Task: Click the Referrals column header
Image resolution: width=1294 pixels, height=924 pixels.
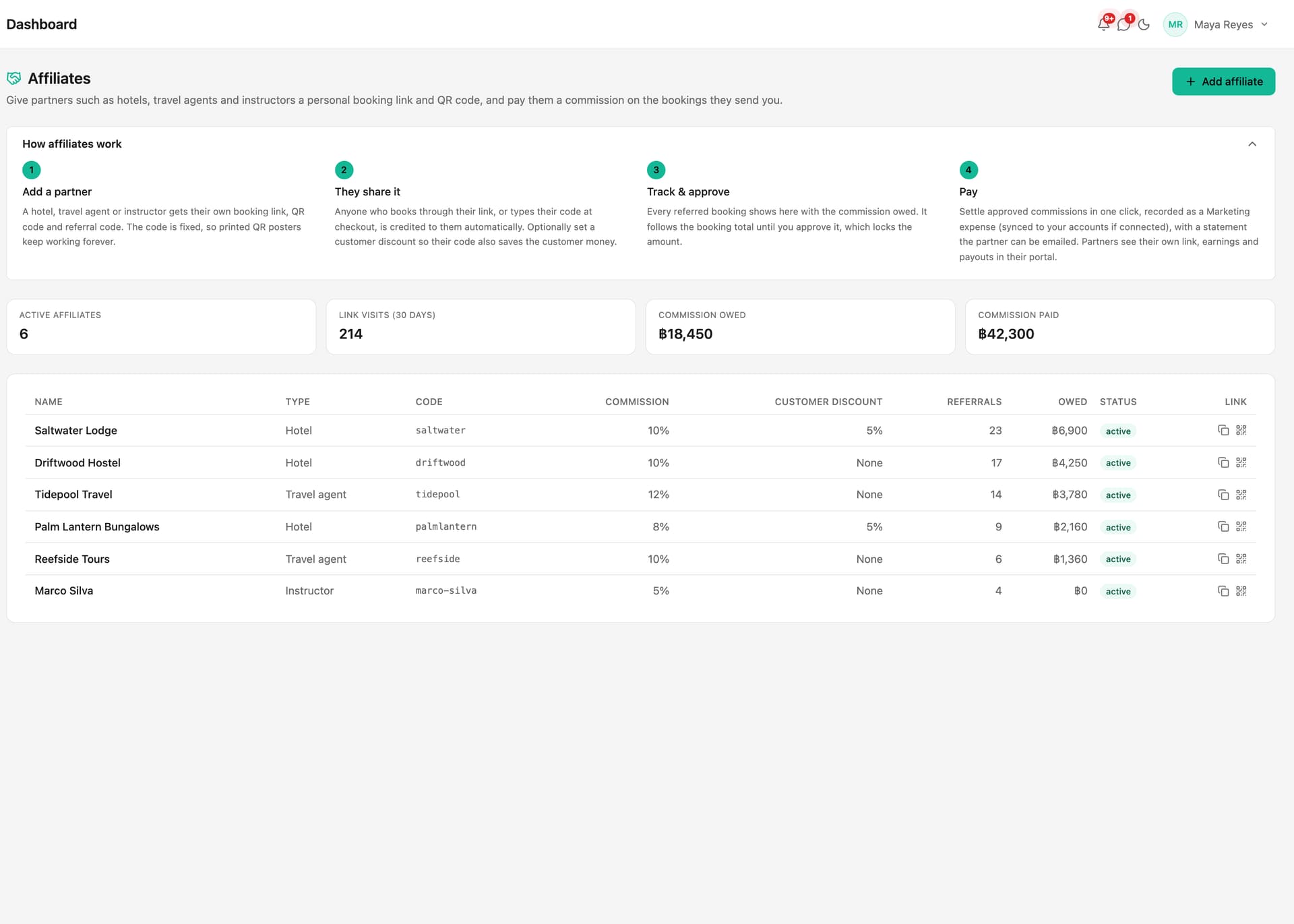Action: click(975, 402)
